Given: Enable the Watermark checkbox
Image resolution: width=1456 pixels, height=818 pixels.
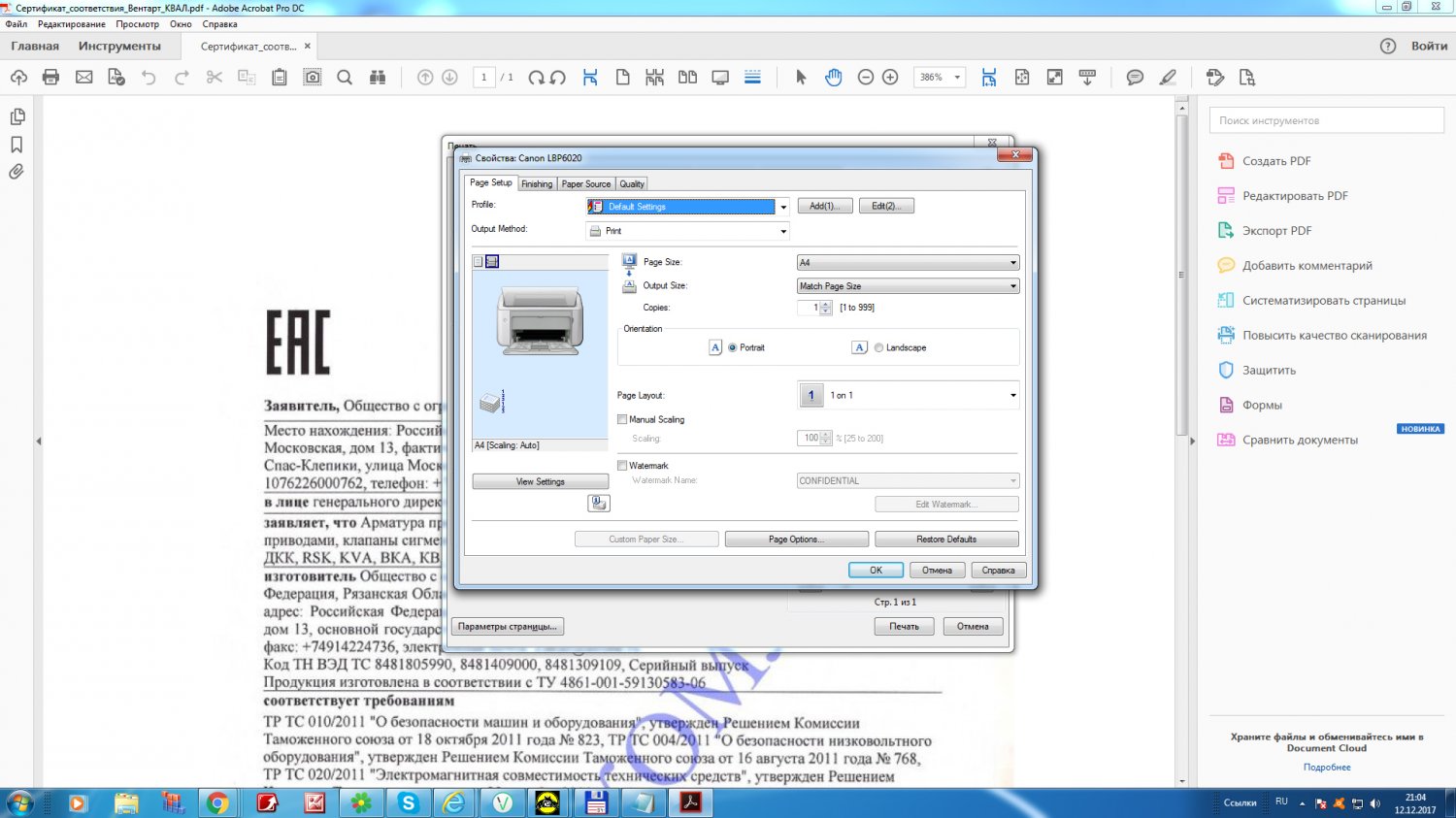Looking at the screenshot, I should coord(623,466).
